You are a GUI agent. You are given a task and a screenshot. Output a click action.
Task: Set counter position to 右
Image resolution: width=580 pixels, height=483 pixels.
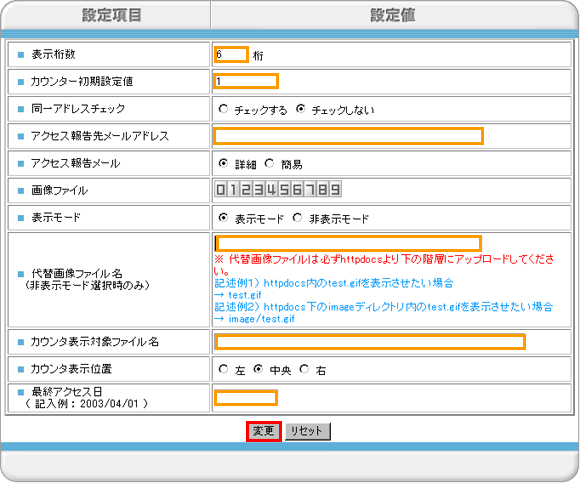click(x=304, y=369)
